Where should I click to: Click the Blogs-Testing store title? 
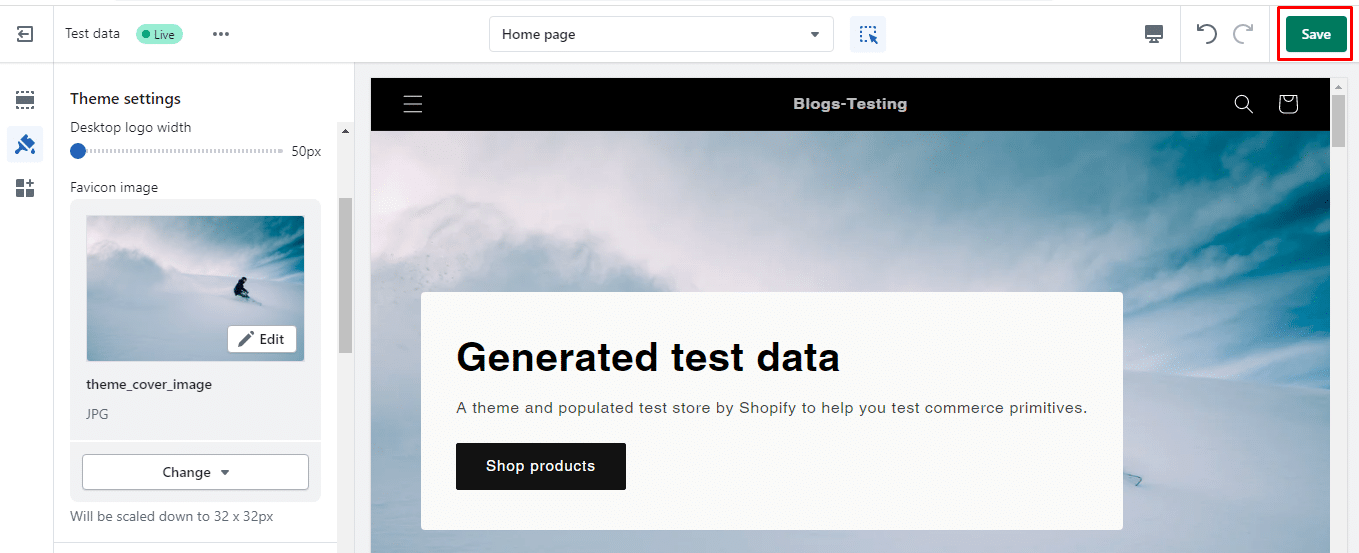pos(850,104)
